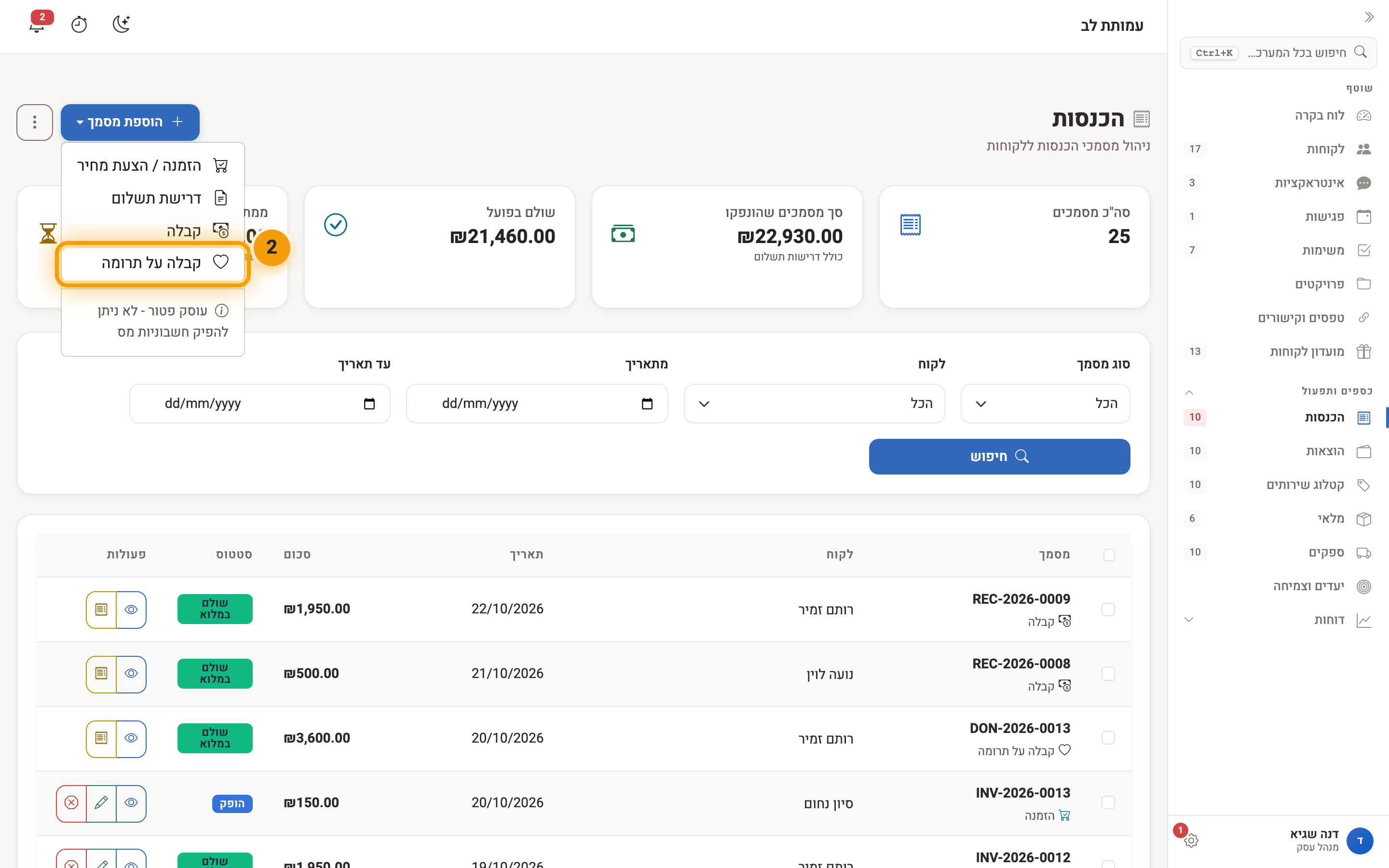The image size is (1389, 868).
Task: Open the הוספת מסמך dropdown button
Action: [x=130, y=122]
